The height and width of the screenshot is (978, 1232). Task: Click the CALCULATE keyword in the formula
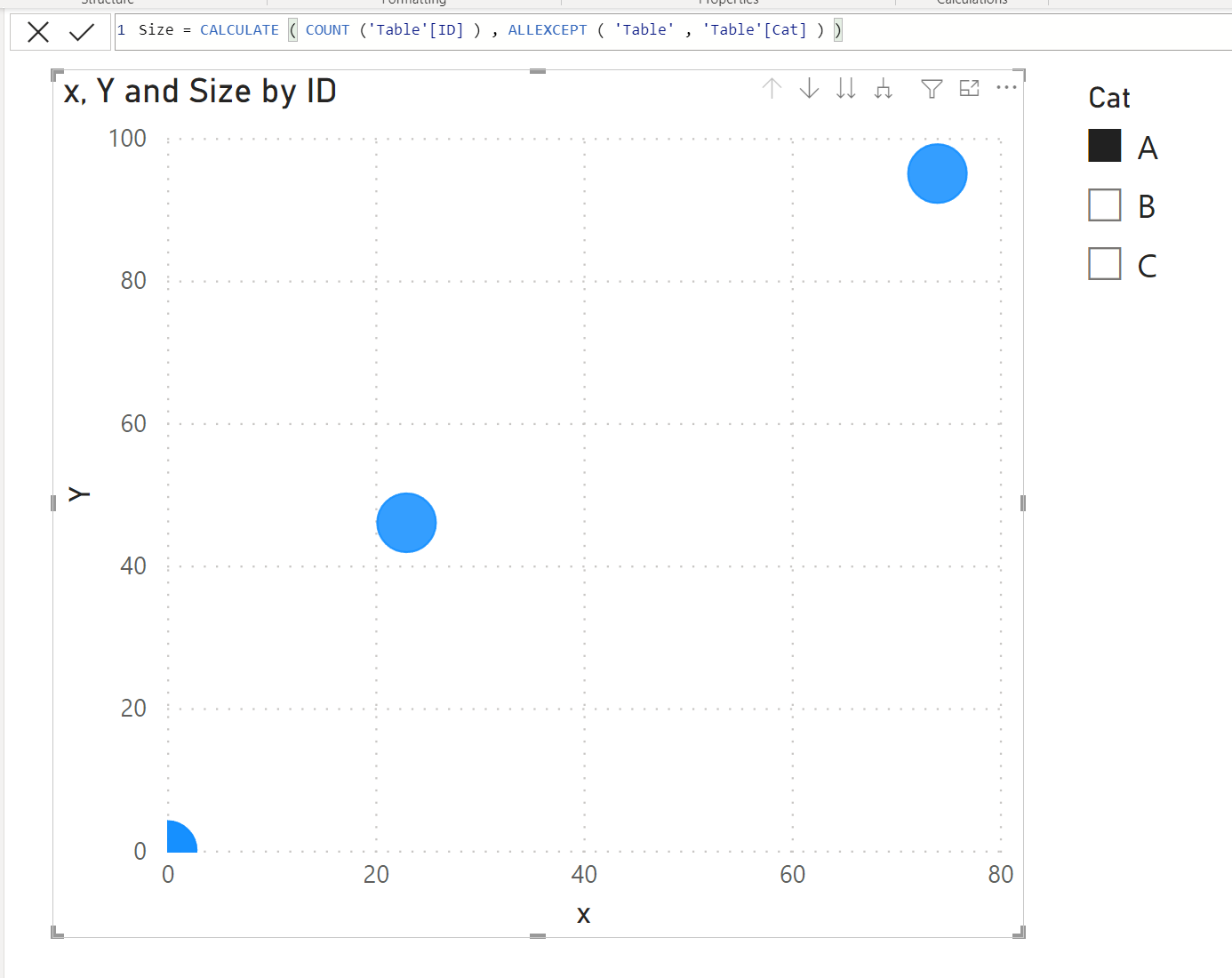(239, 30)
